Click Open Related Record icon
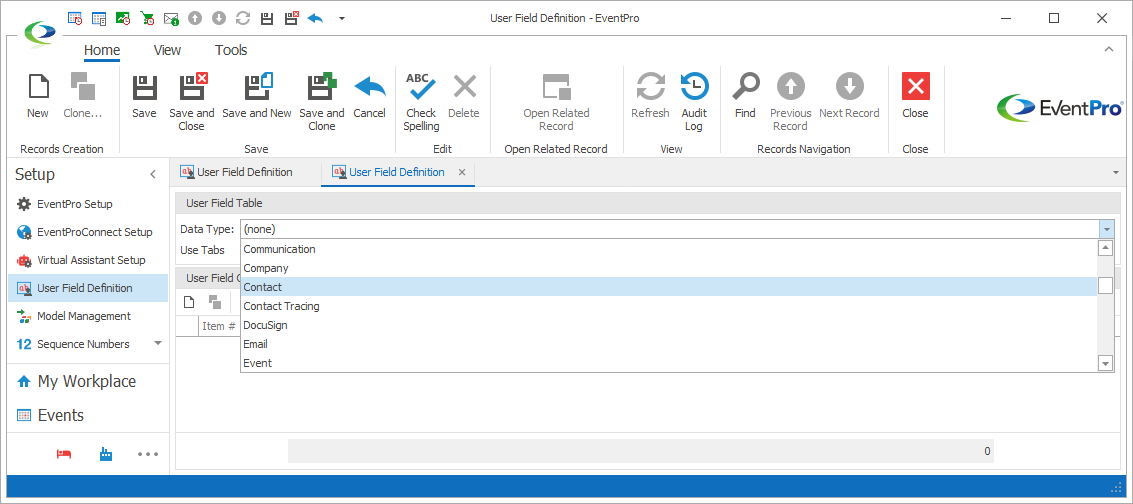1133x504 pixels. pos(556,87)
